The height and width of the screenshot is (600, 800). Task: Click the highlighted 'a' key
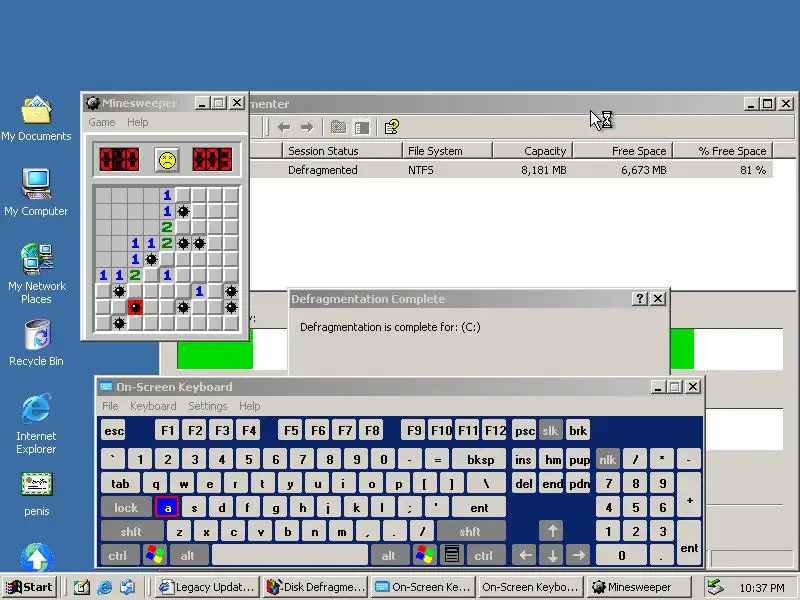(x=167, y=508)
